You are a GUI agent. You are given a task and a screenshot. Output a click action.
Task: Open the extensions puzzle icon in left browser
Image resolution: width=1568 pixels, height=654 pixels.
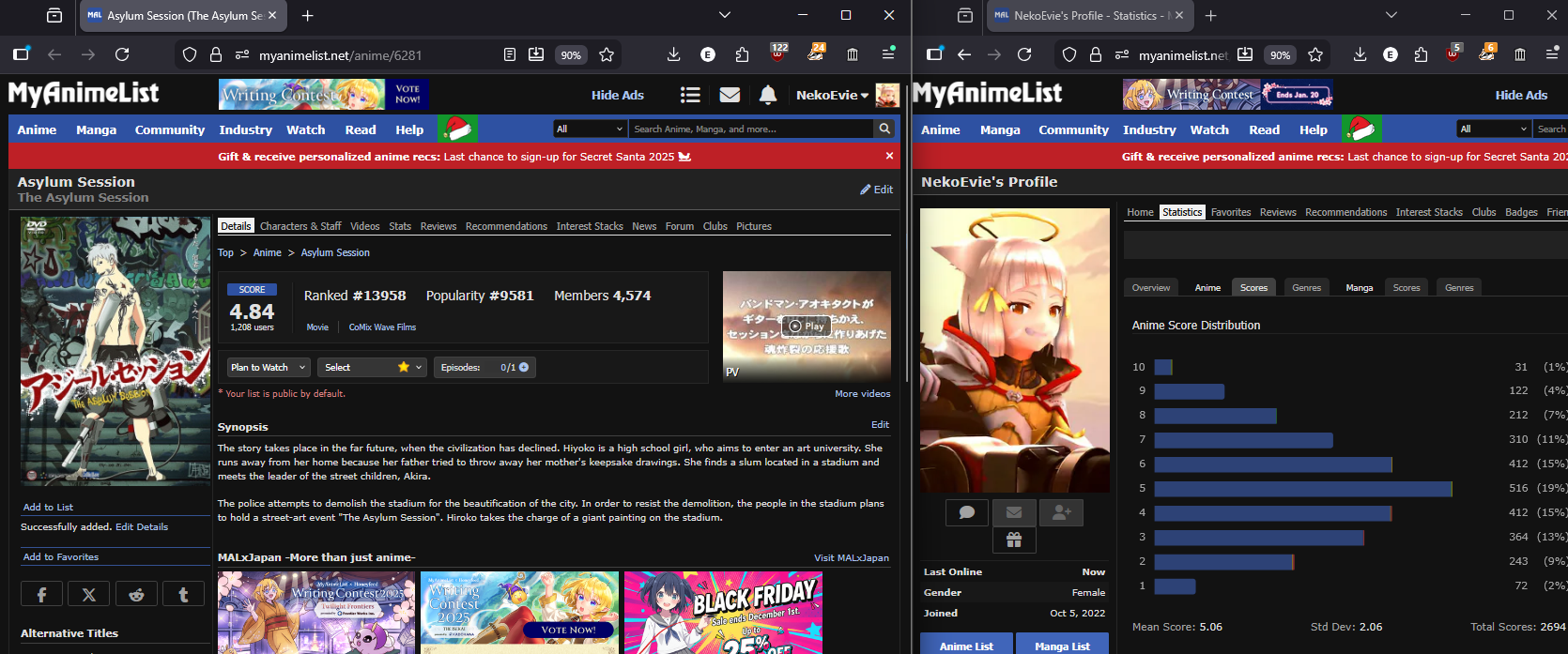[x=742, y=54]
